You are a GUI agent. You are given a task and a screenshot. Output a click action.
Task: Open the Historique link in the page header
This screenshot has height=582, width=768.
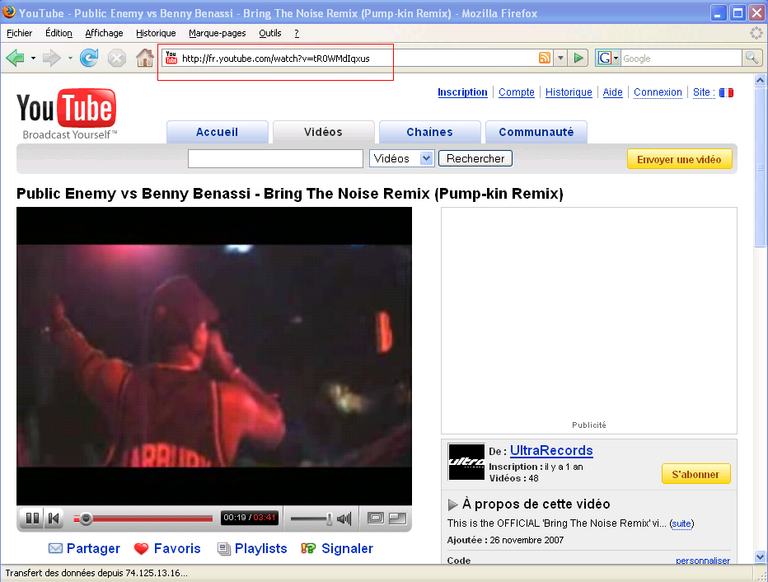[569, 92]
